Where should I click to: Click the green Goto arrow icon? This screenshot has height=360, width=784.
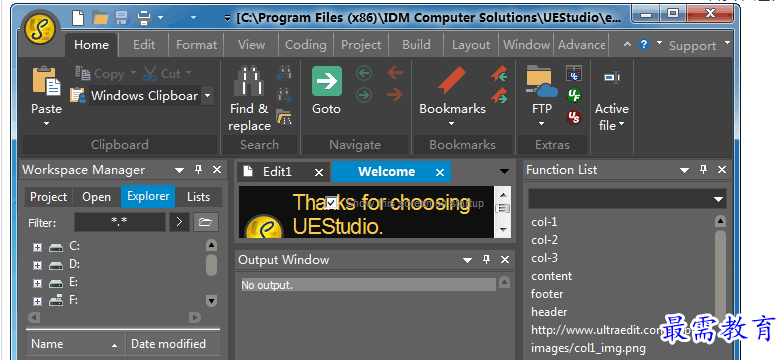pyautogui.click(x=326, y=81)
